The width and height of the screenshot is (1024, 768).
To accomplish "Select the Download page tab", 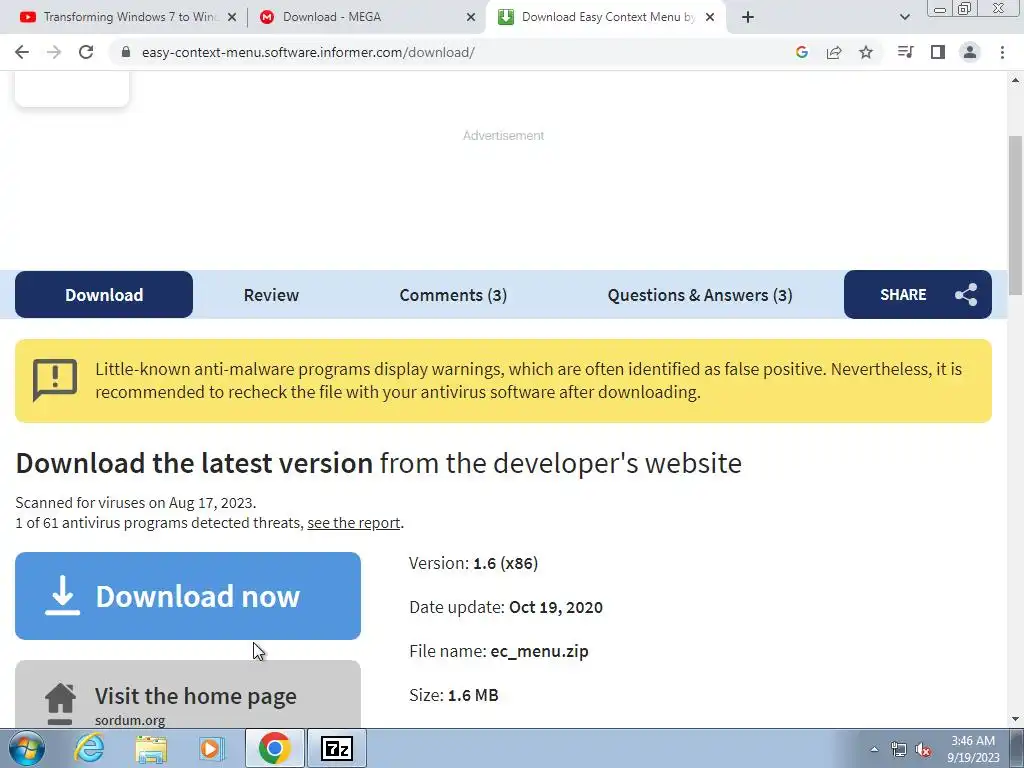I will pos(104,295).
